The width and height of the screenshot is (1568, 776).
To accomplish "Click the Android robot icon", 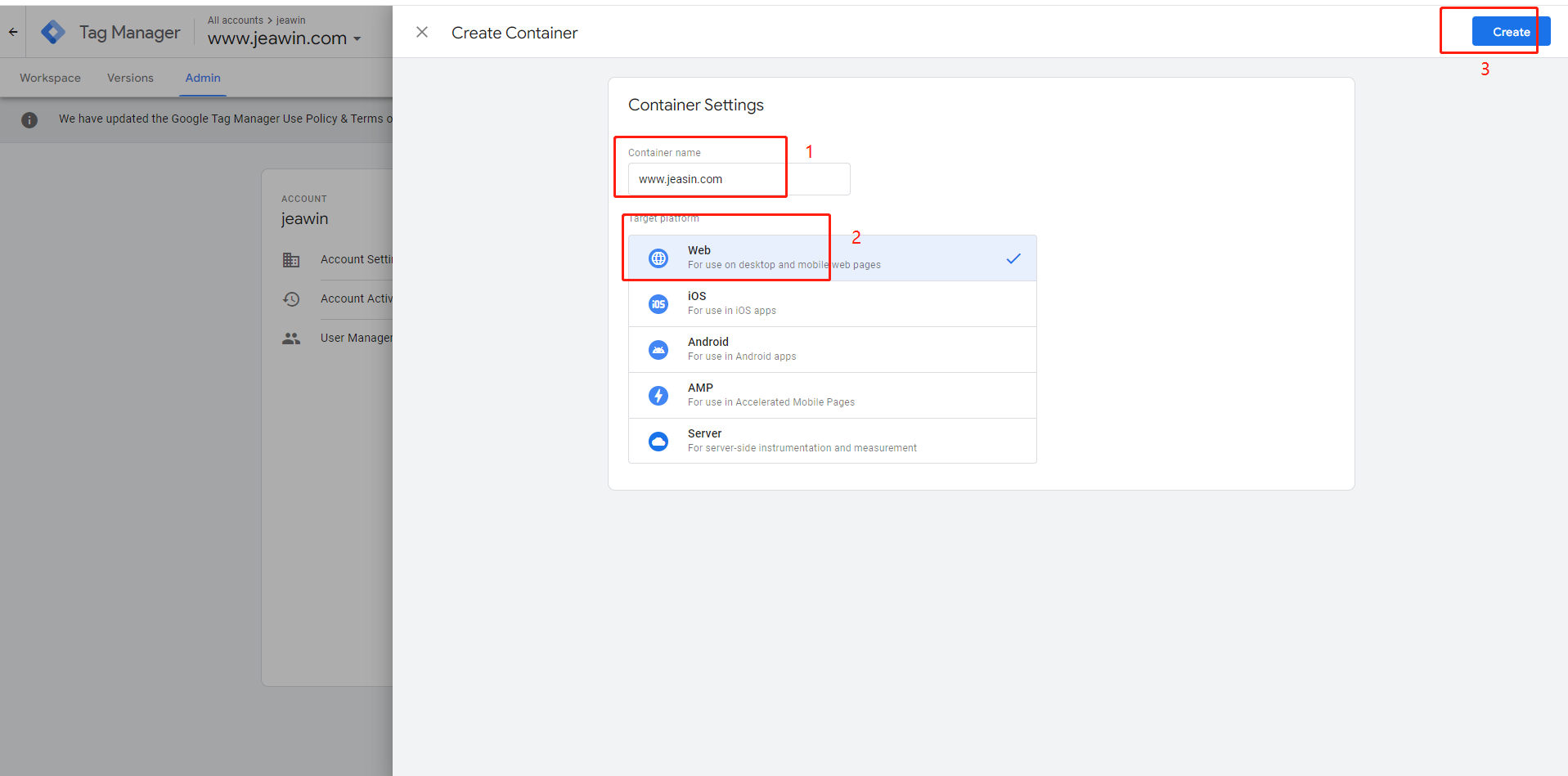I will pos(658,350).
